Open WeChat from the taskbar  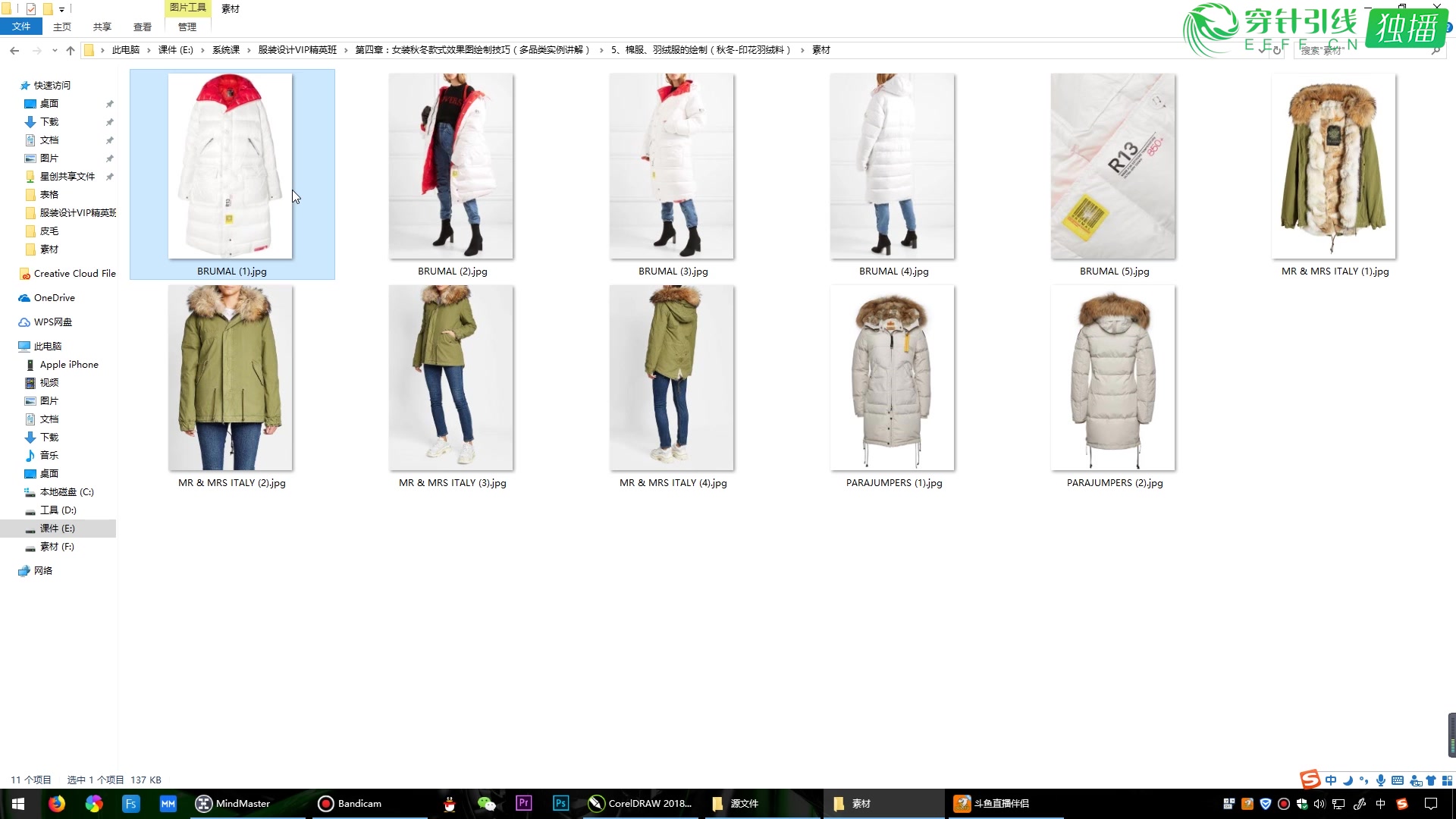[x=486, y=803]
